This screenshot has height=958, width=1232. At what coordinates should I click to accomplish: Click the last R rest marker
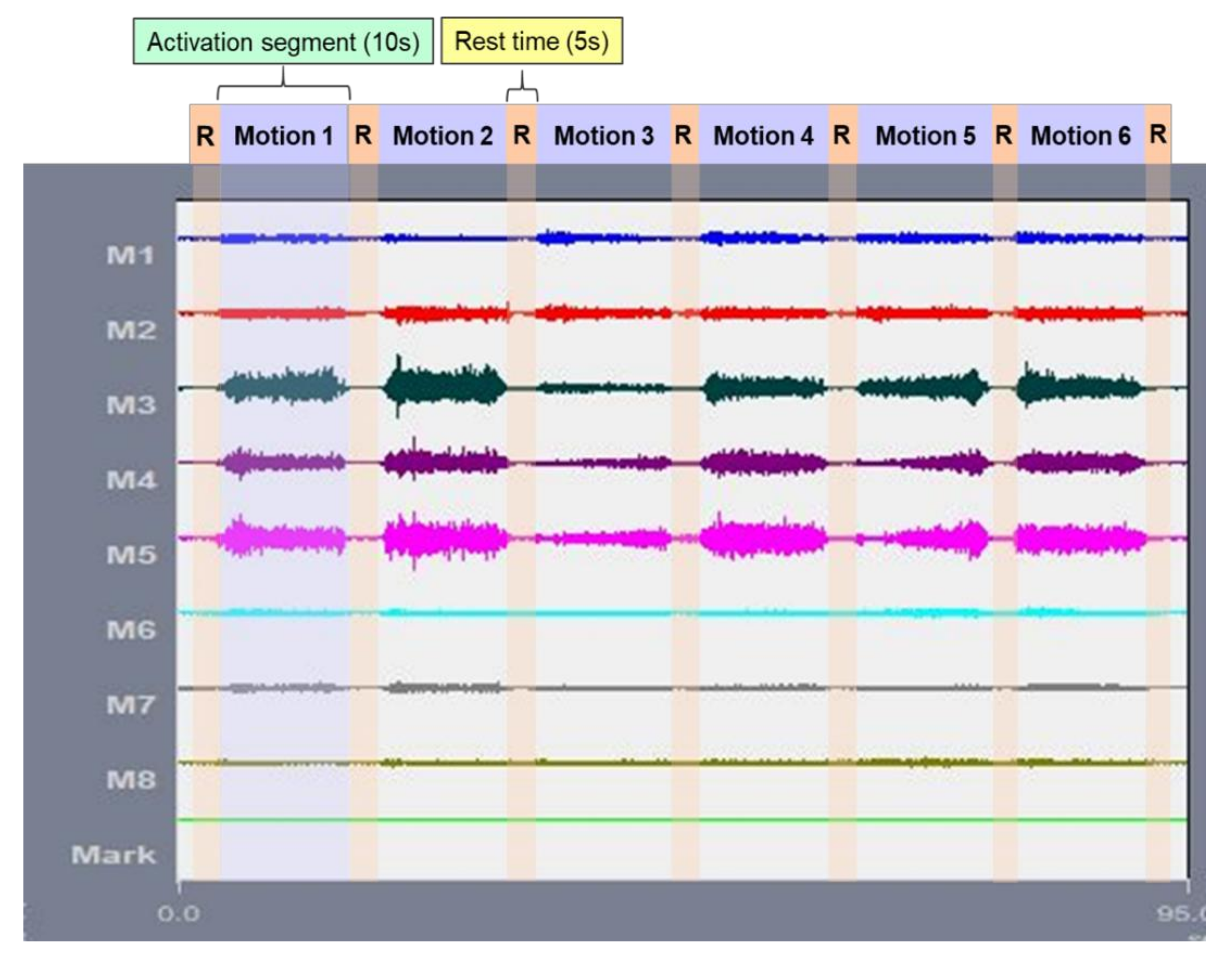[x=1157, y=135]
